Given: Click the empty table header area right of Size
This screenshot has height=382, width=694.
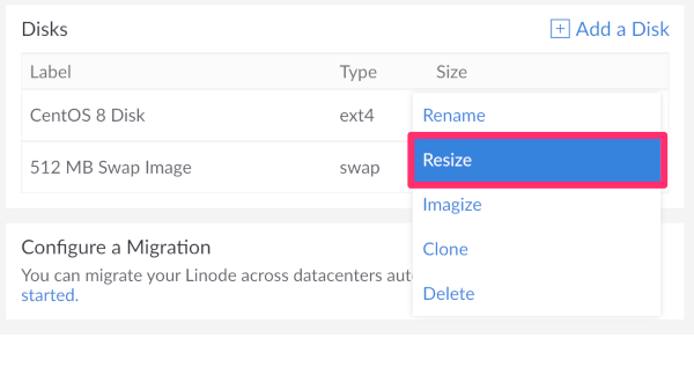Looking at the screenshot, I should (569, 72).
